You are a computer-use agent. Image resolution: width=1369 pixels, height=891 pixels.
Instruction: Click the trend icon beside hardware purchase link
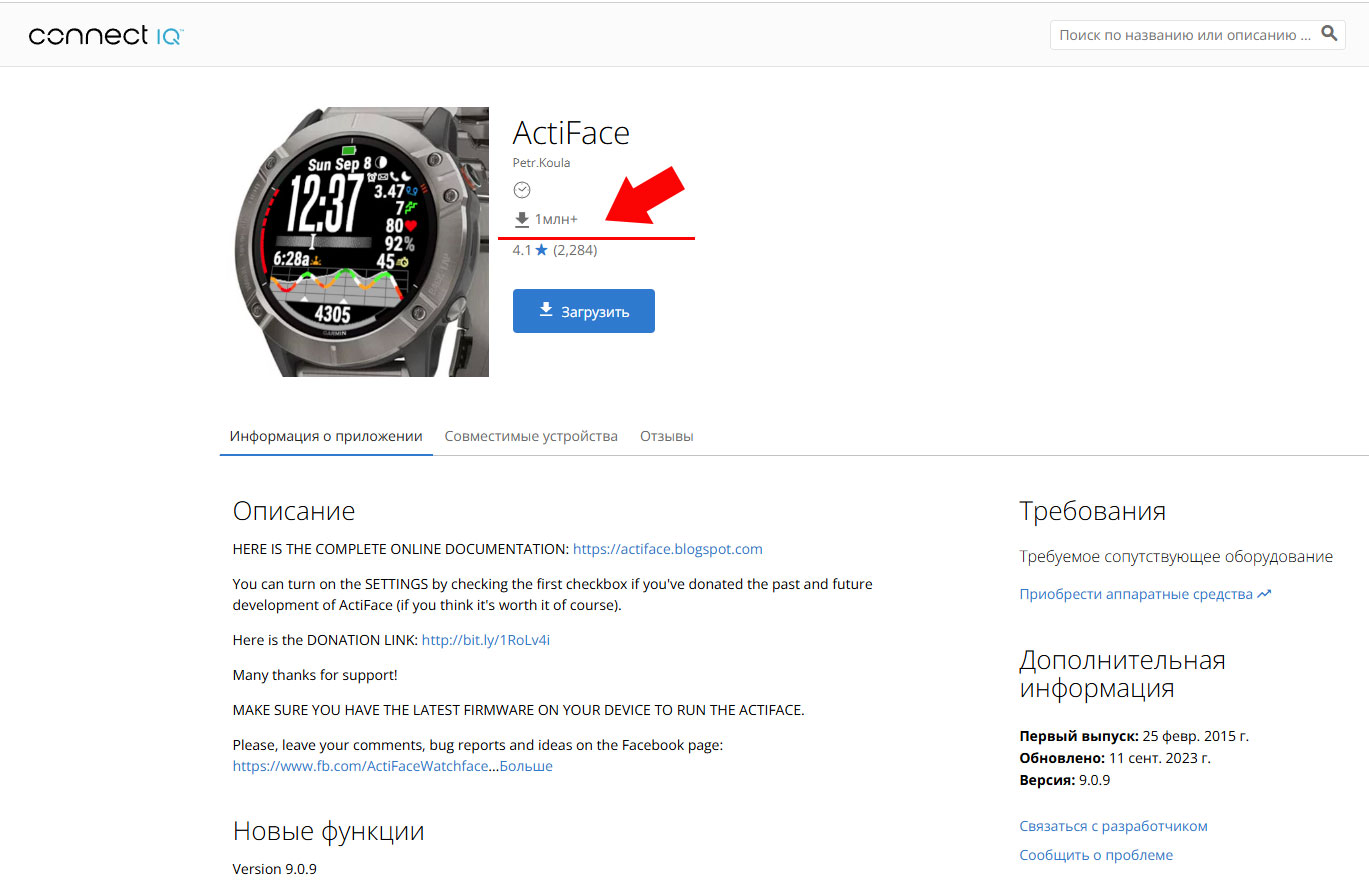click(x=1265, y=594)
